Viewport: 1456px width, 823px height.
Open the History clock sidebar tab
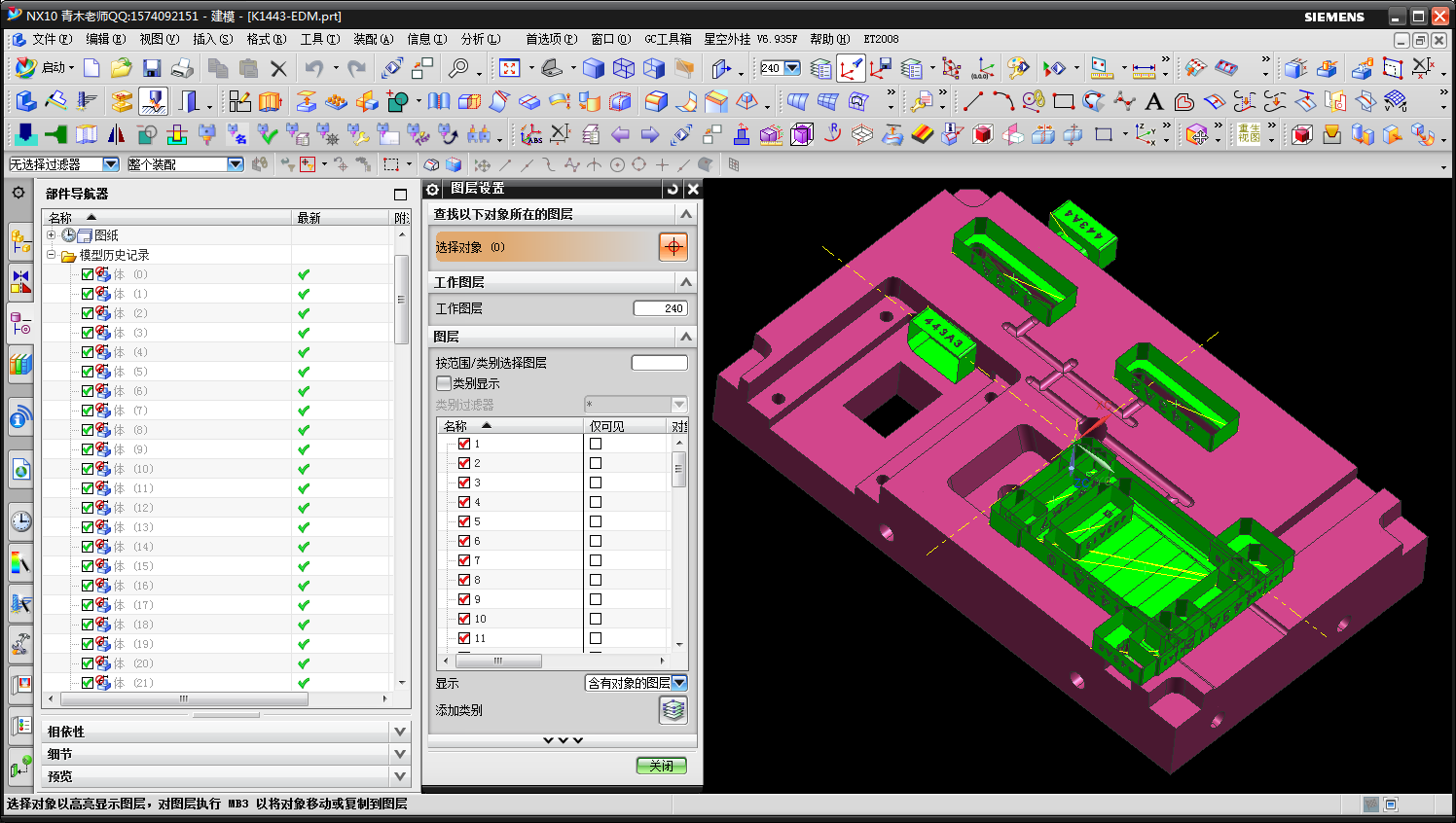pyautogui.click(x=20, y=521)
